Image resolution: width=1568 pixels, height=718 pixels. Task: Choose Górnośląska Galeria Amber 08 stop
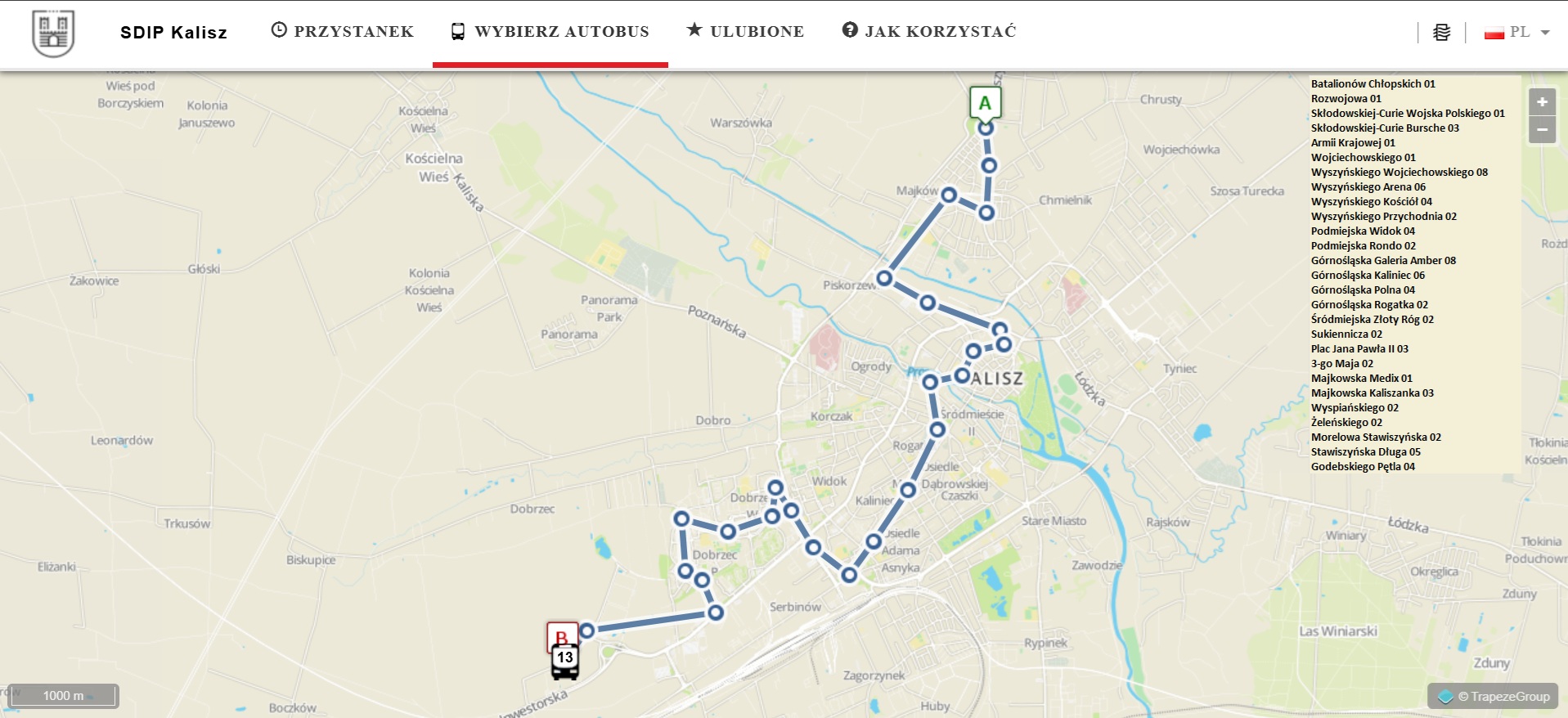[1383, 260]
